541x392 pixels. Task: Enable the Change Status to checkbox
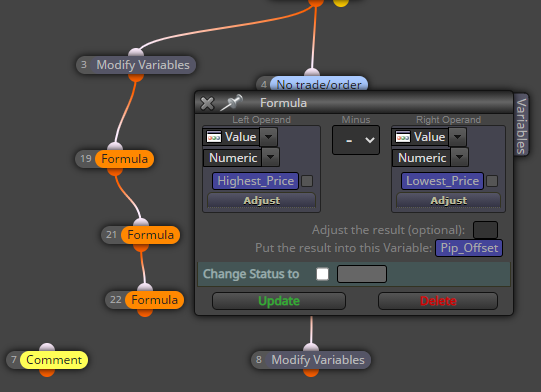coord(323,274)
